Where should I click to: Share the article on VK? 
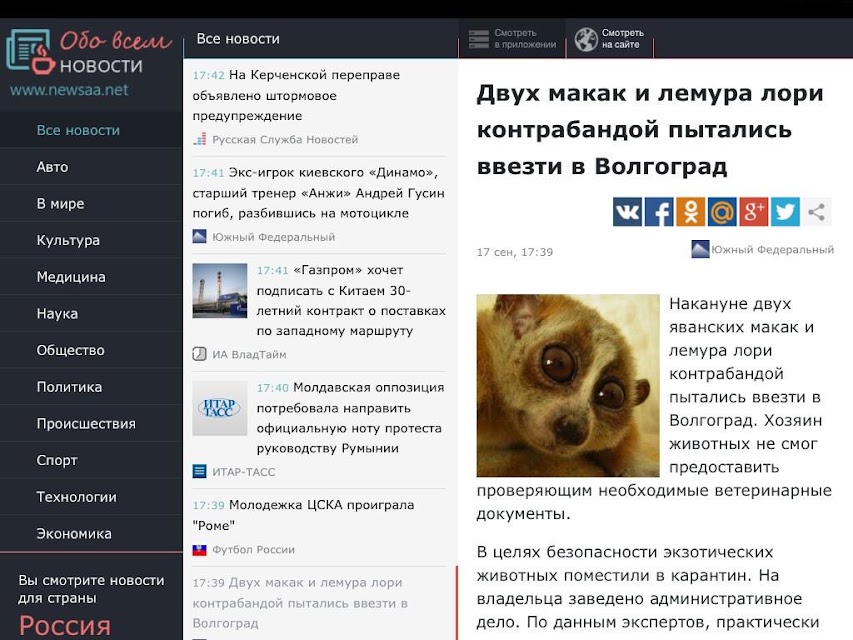click(x=627, y=212)
